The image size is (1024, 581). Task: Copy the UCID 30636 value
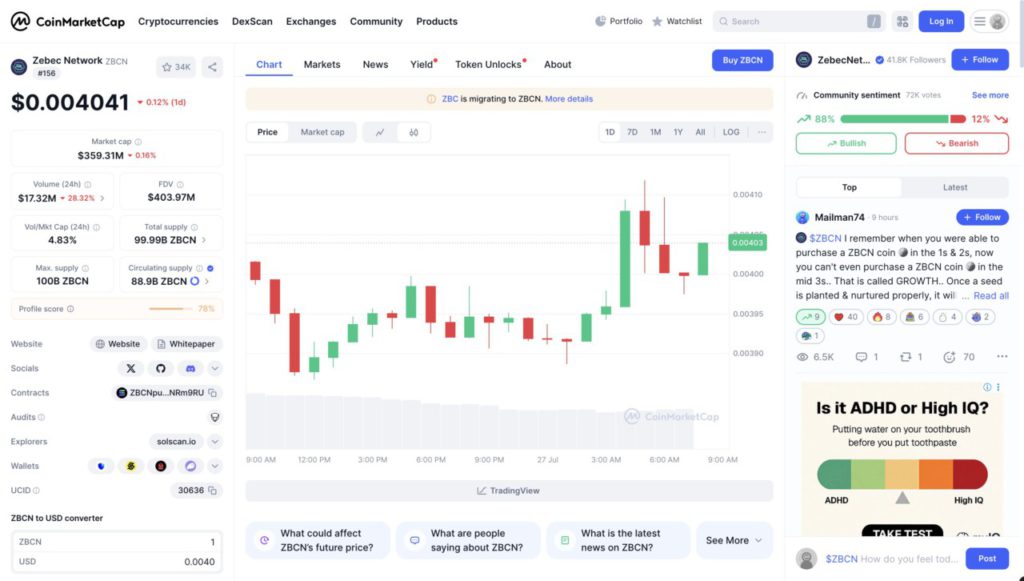(214, 490)
